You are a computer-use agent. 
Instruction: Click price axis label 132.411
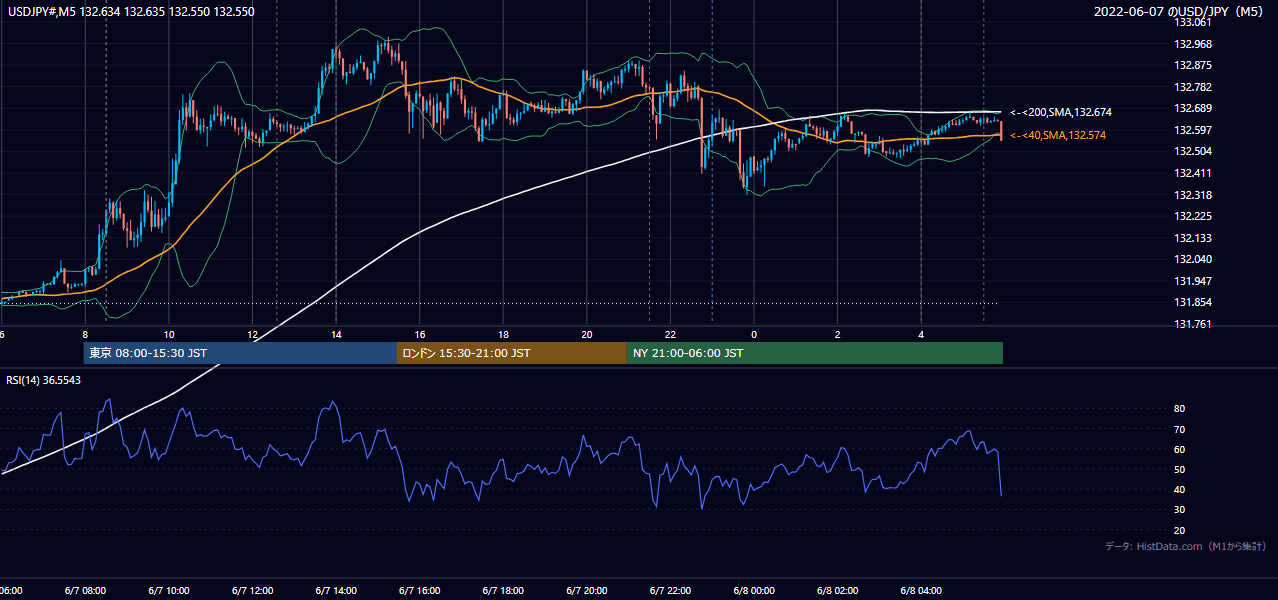tap(1192, 173)
